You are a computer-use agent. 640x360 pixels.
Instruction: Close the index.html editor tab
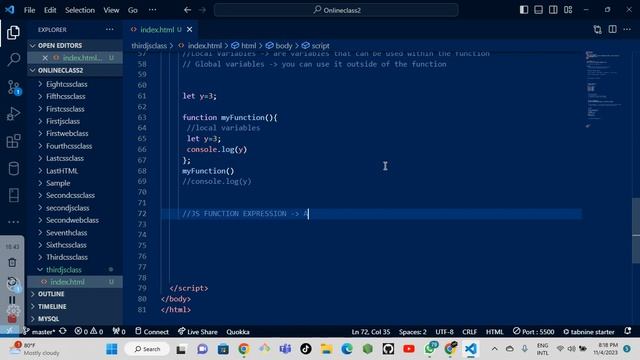(189, 29)
